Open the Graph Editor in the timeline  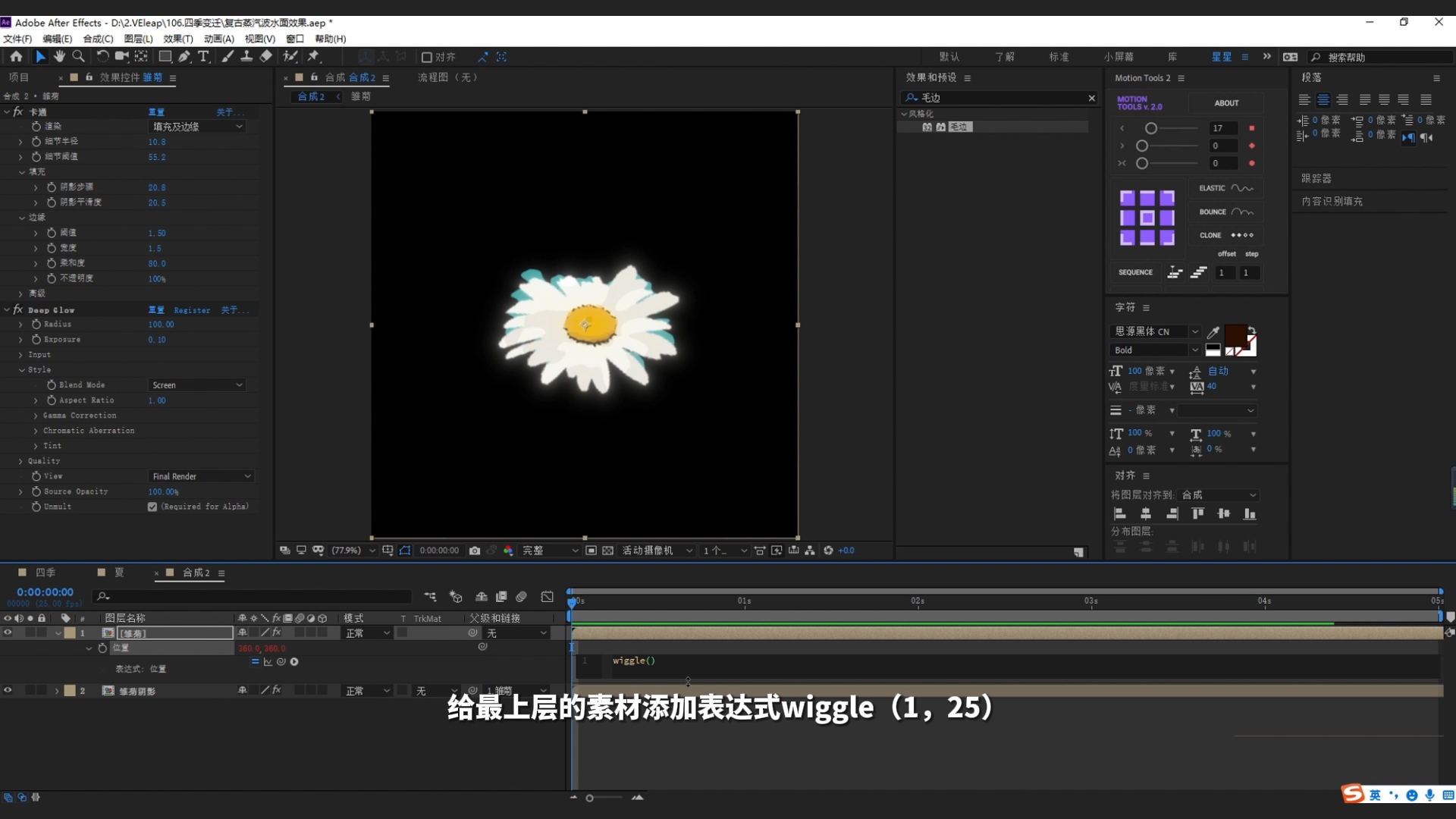tap(548, 597)
